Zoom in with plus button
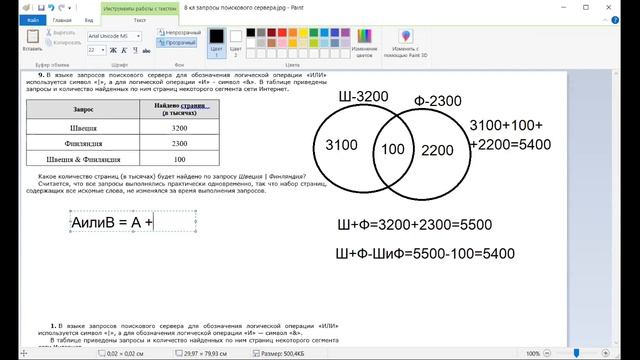The height and width of the screenshot is (360, 640). (x=606, y=353)
